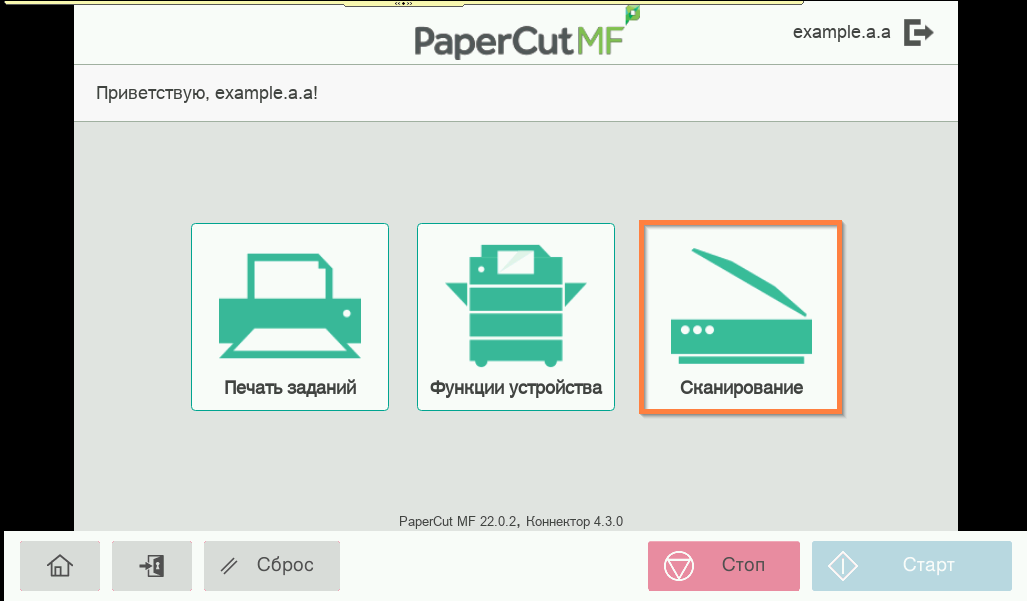Image resolution: width=1027 pixels, height=601 pixels.
Task: Select the Сканирование label
Action: pyautogui.click(x=741, y=387)
